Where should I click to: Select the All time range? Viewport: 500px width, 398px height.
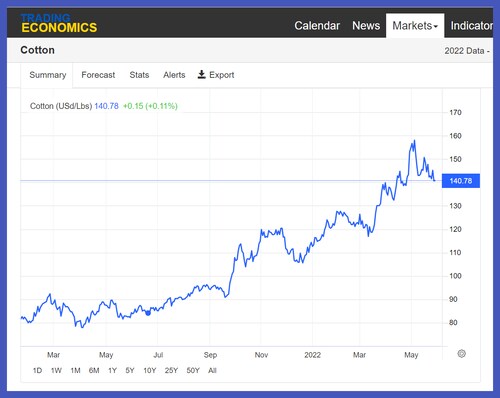[x=212, y=370]
